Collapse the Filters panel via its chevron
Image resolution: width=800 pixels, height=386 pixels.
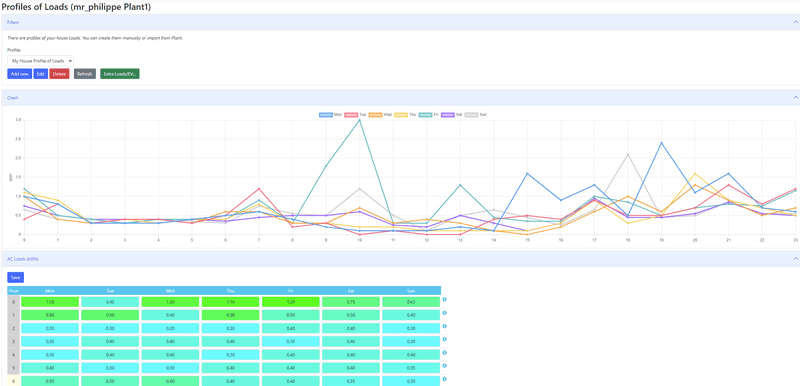pos(795,22)
